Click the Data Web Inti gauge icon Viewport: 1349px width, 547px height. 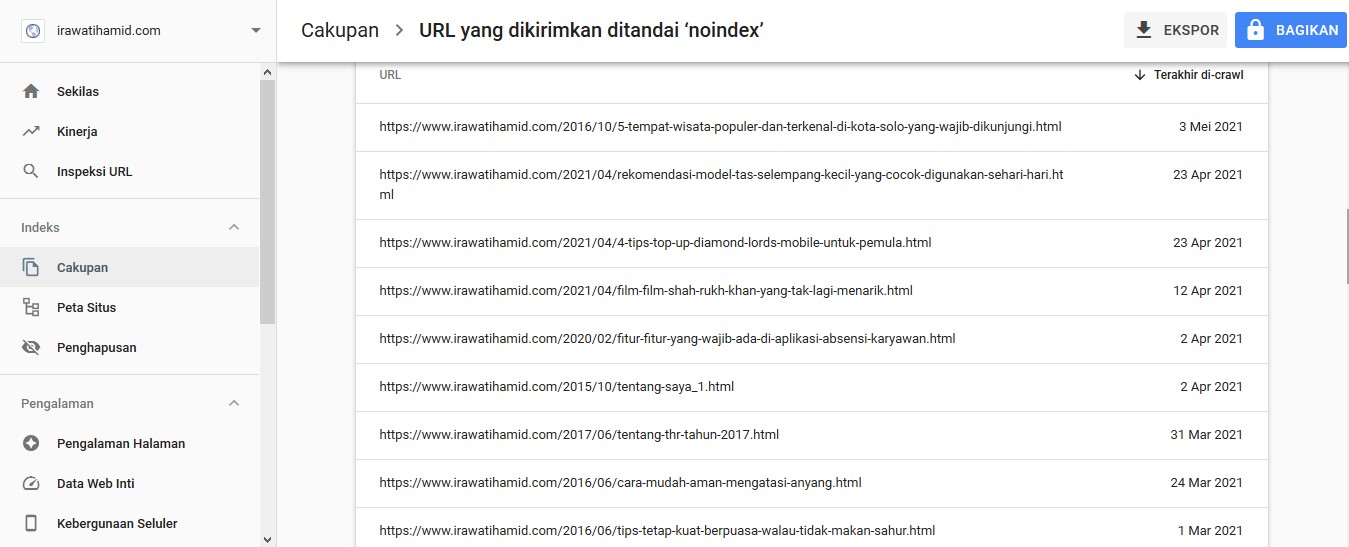pyautogui.click(x=31, y=483)
